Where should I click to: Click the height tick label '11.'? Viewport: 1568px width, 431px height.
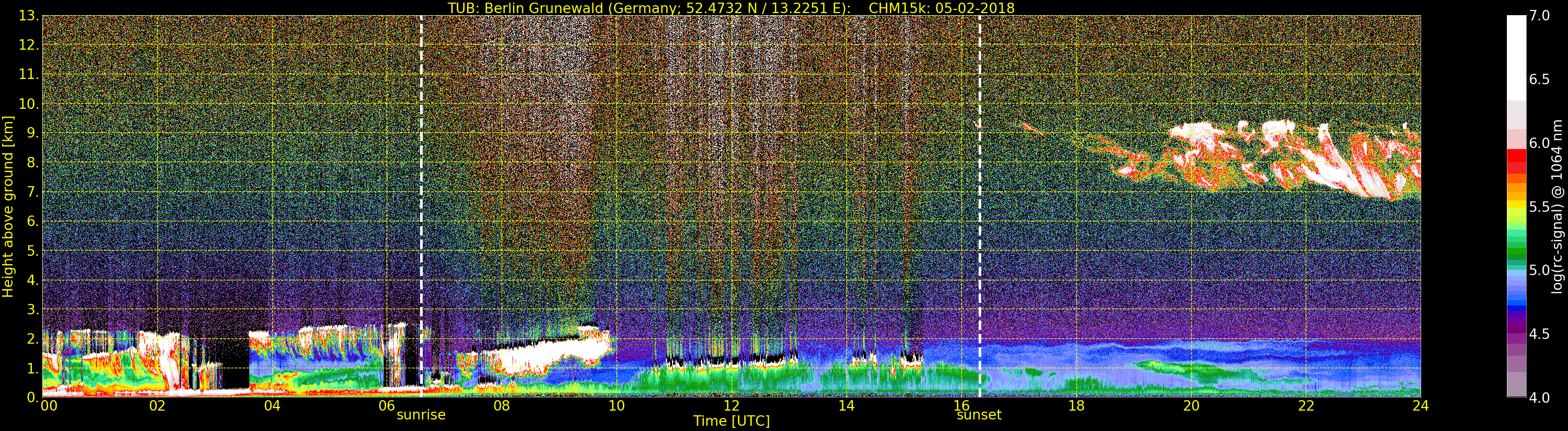pos(29,74)
